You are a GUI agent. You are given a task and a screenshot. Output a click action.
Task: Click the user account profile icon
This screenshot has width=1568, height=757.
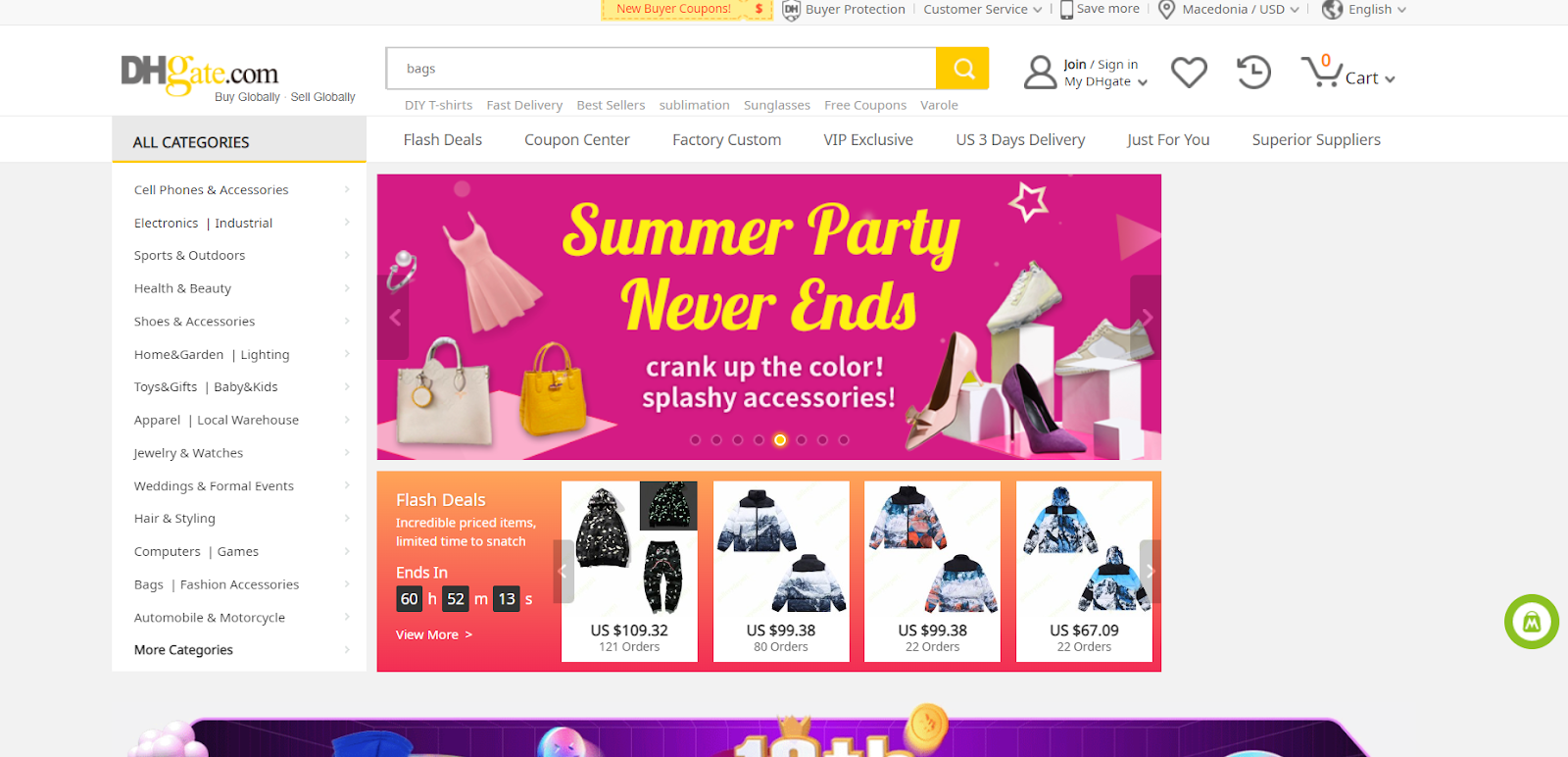tap(1040, 72)
